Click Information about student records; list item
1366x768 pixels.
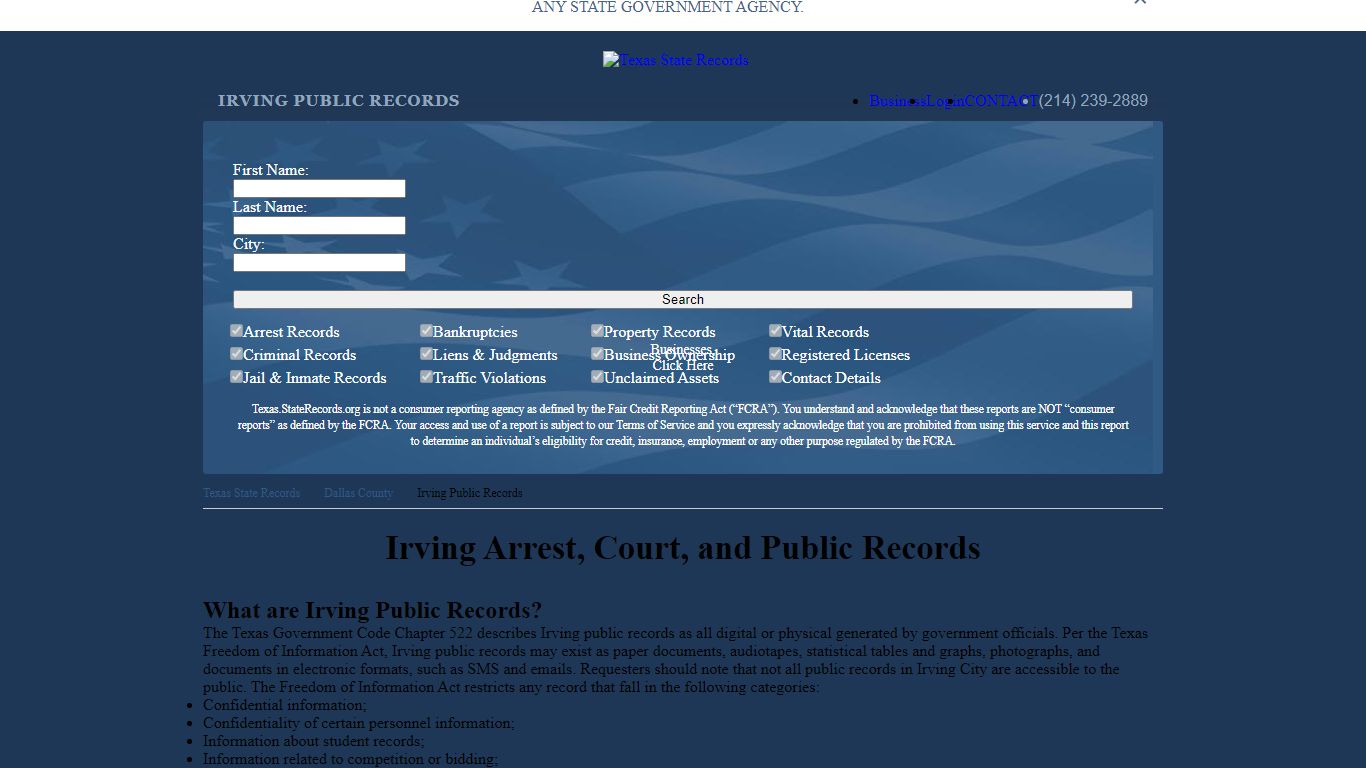pyautogui.click(x=313, y=741)
